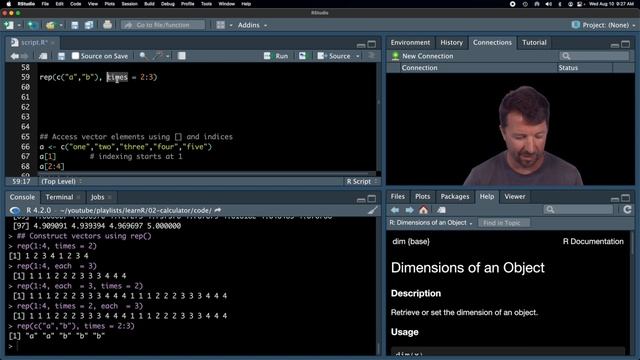Screen dimensions: 640x360
Task: Source the script with the Source button
Action: [x=334, y=56]
